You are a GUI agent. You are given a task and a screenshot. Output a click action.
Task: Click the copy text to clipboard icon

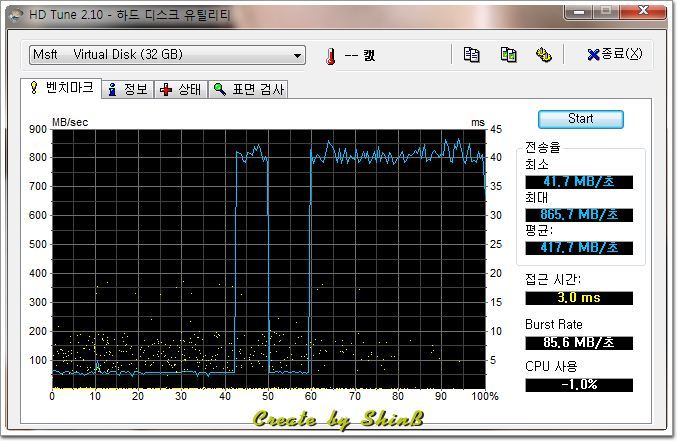471,54
